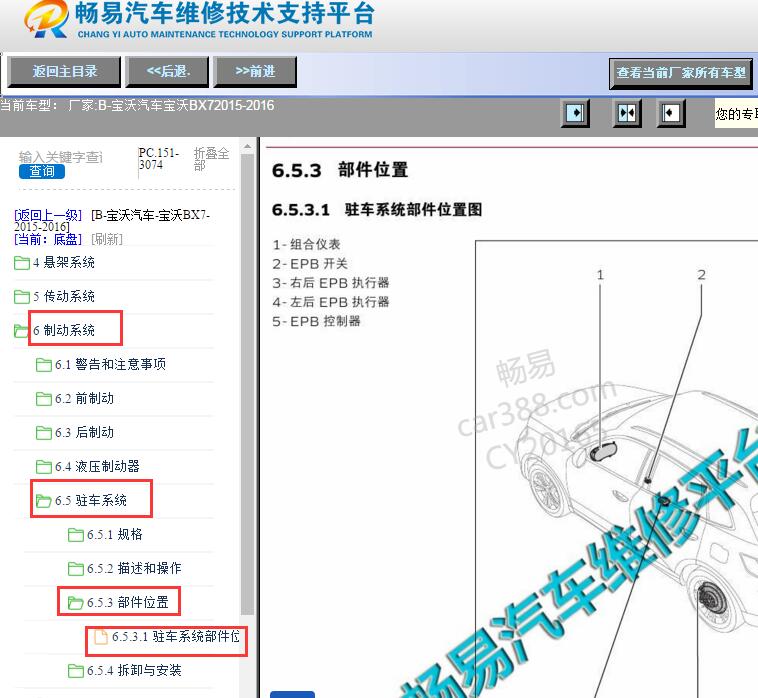The image size is (758, 698).
Task: Click open-folder icon beside 6.5 驻车系统
Action: click(44, 501)
